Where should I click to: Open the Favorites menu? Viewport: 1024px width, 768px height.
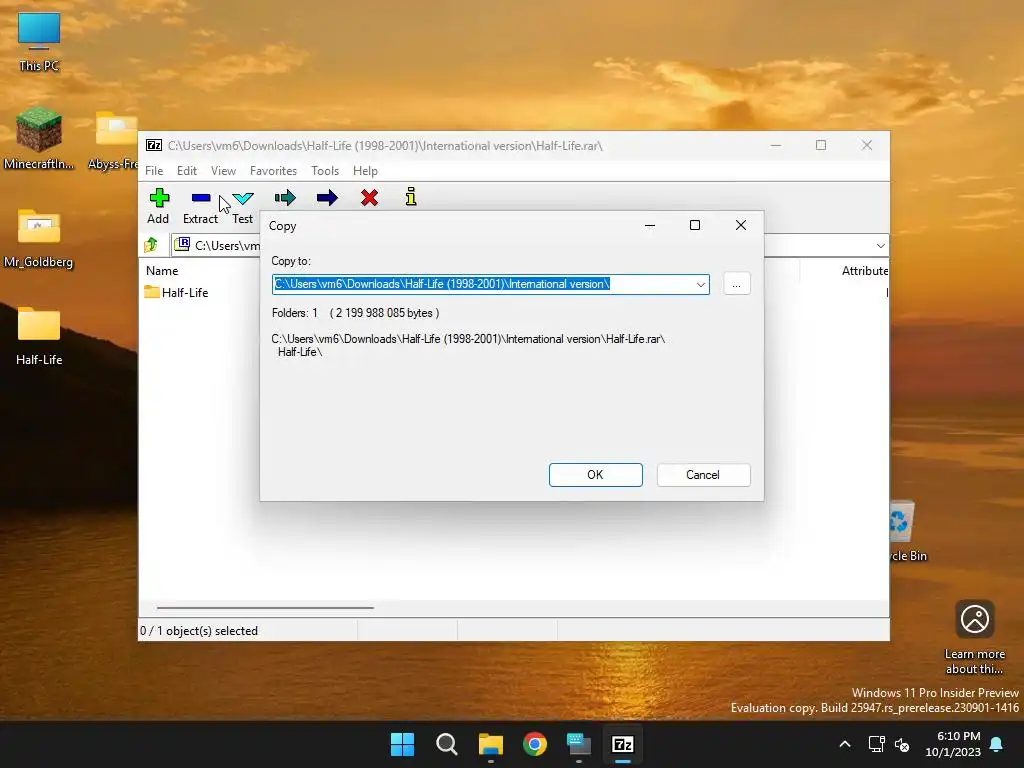tap(273, 170)
